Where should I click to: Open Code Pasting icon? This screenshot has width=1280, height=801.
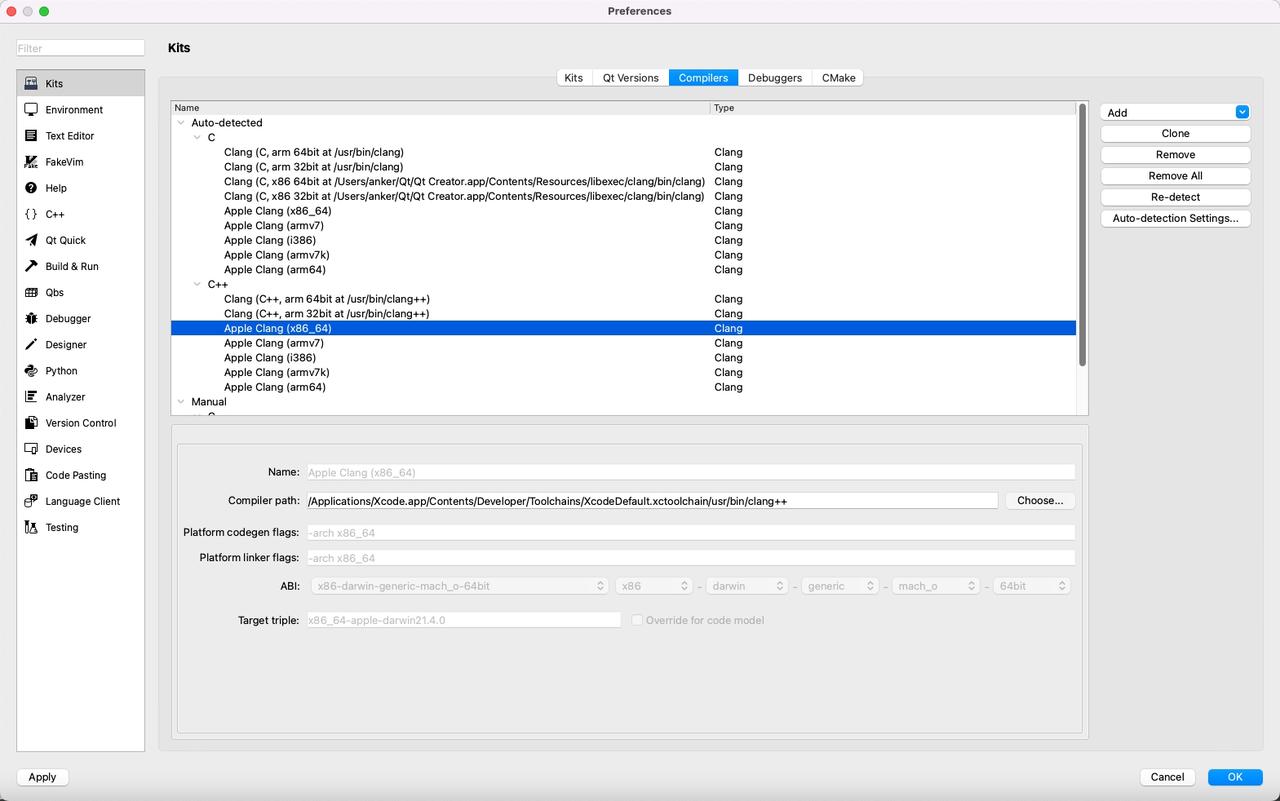tap(31, 475)
